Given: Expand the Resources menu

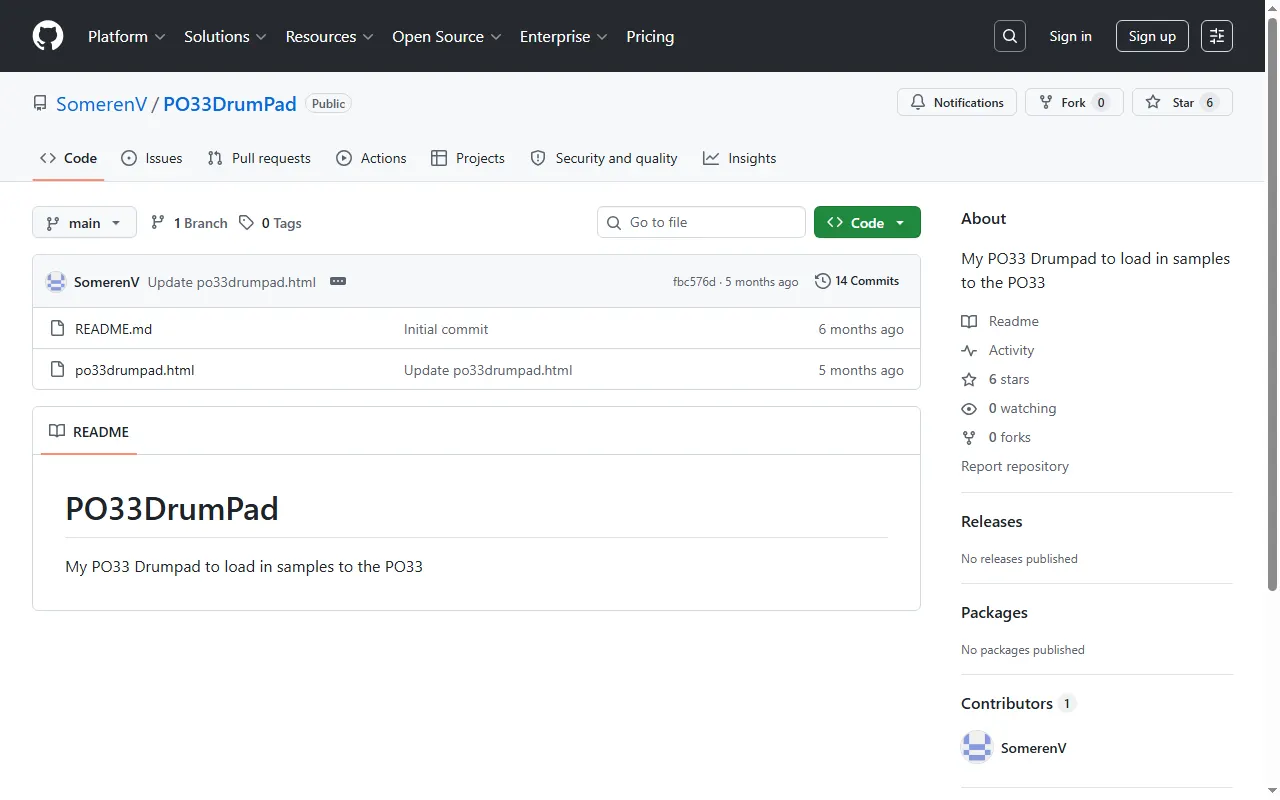Looking at the screenshot, I should click(330, 36).
